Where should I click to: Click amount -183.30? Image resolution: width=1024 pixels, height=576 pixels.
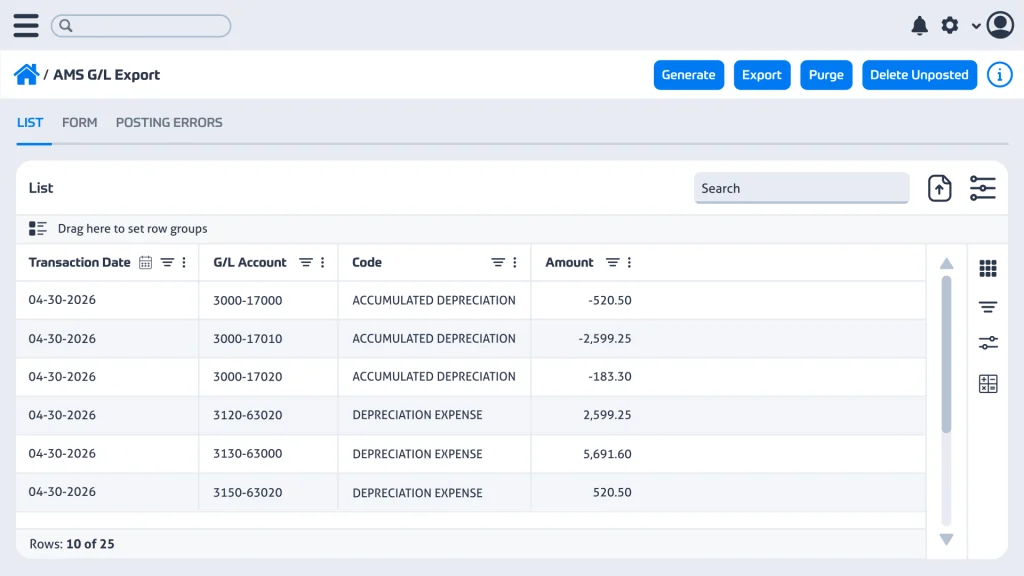point(610,377)
